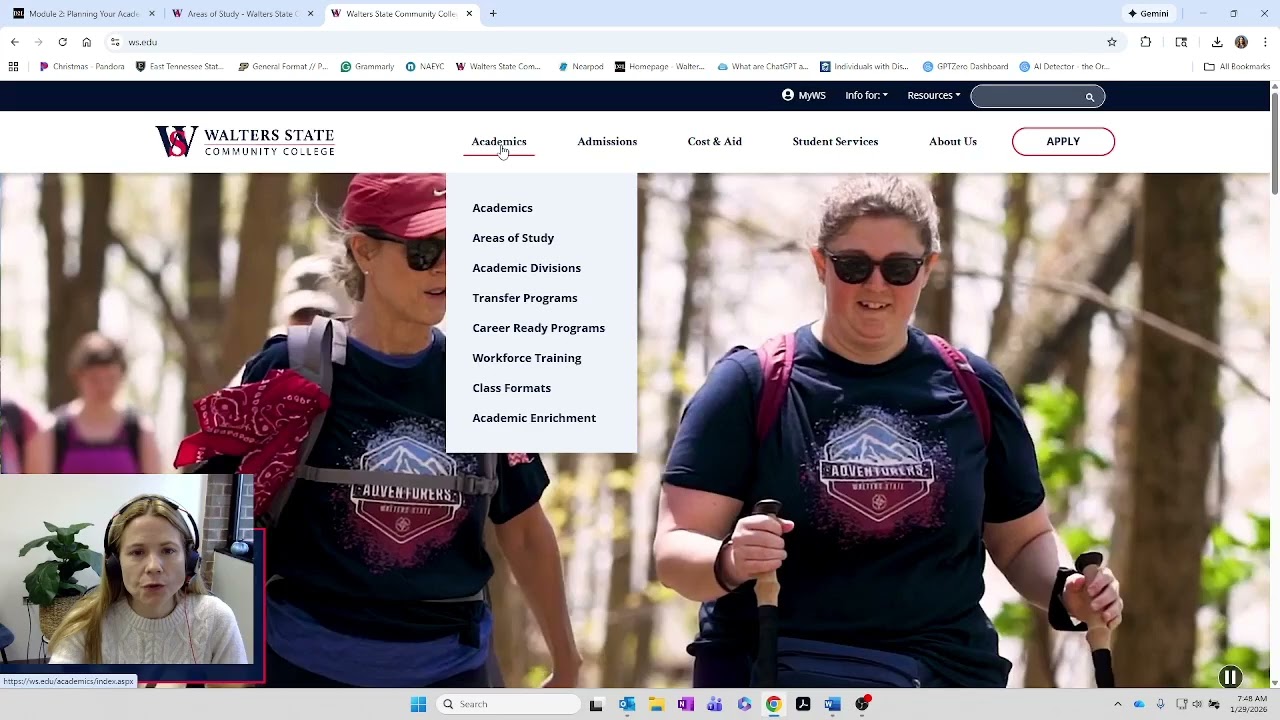The width and height of the screenshot is (1280, 720).
Task: Open the Gemini button in Chrome
Action: click(x=1148, y=14)
